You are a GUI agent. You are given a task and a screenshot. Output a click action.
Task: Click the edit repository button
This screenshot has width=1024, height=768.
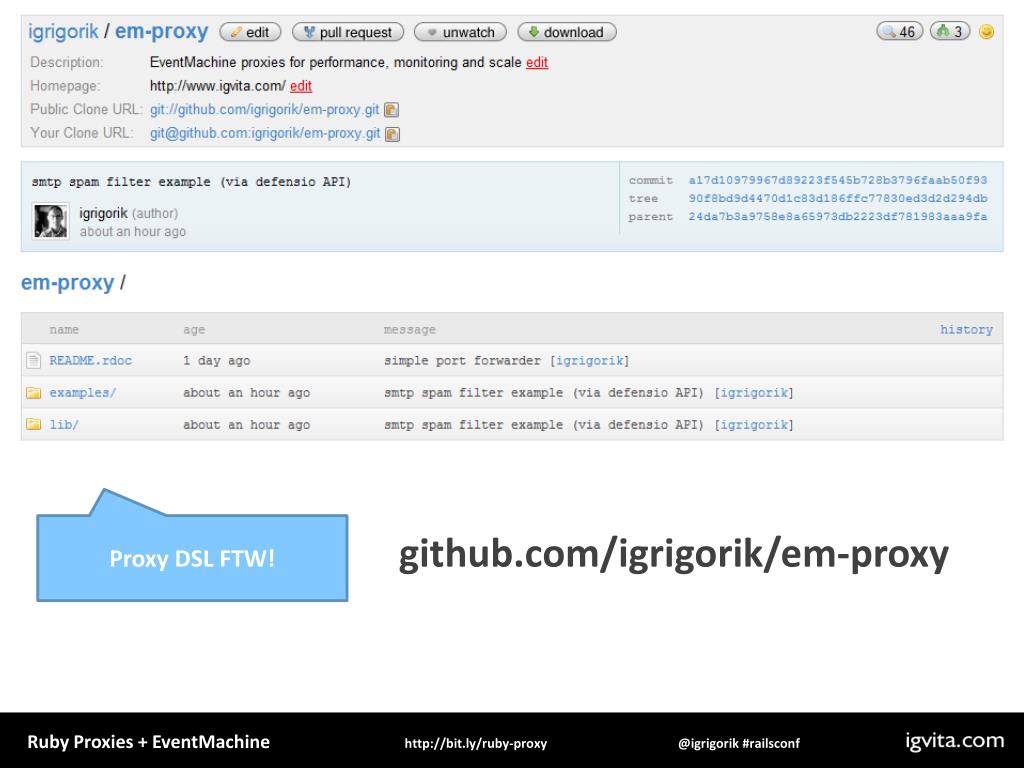pyautogui.click(x=250, y=32)
